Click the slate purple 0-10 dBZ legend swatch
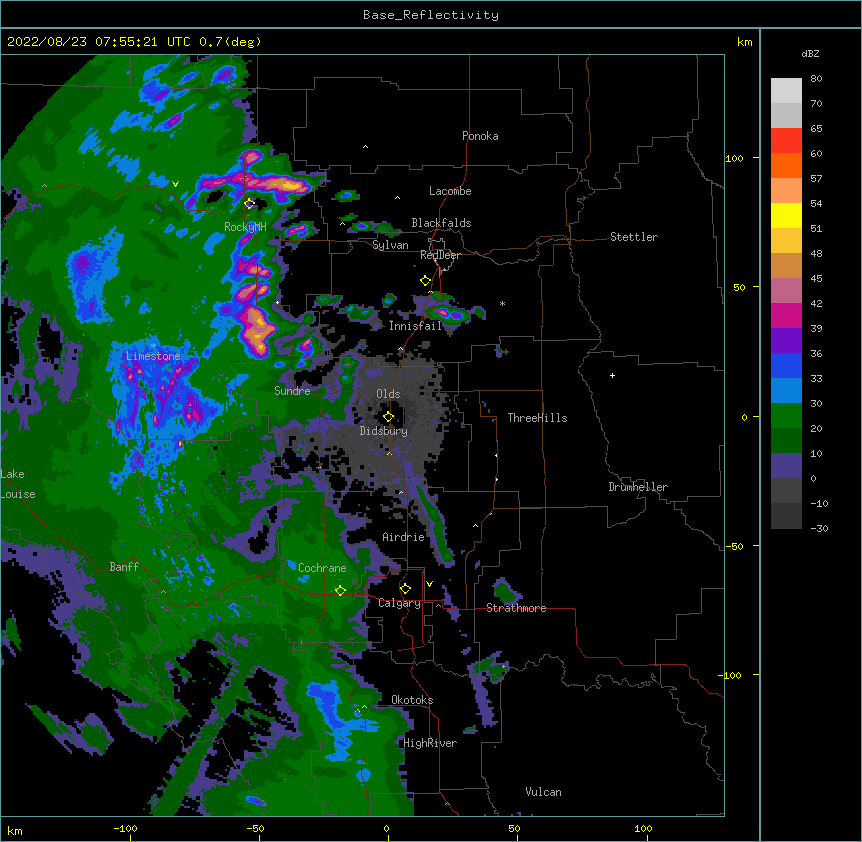 pyautogui.click(x=786, y=466)
